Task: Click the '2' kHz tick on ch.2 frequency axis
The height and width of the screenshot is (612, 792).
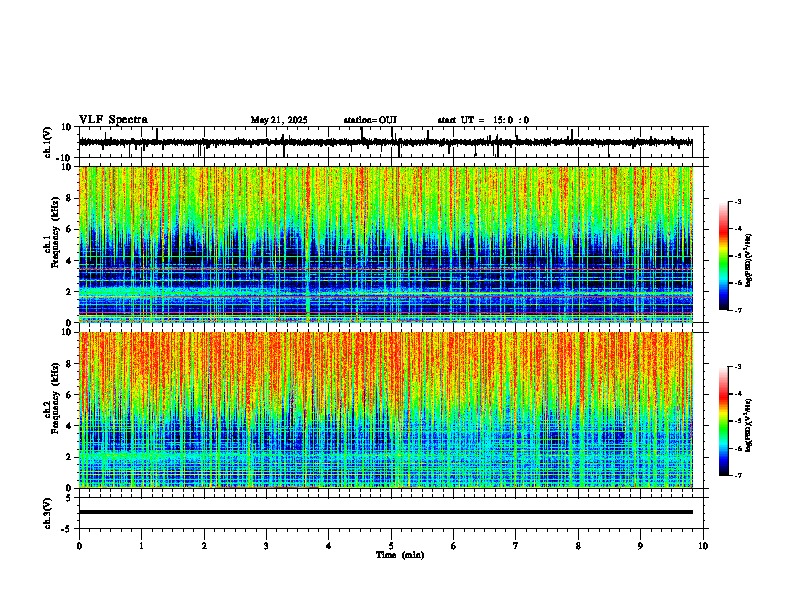Action: click(69, 457)
